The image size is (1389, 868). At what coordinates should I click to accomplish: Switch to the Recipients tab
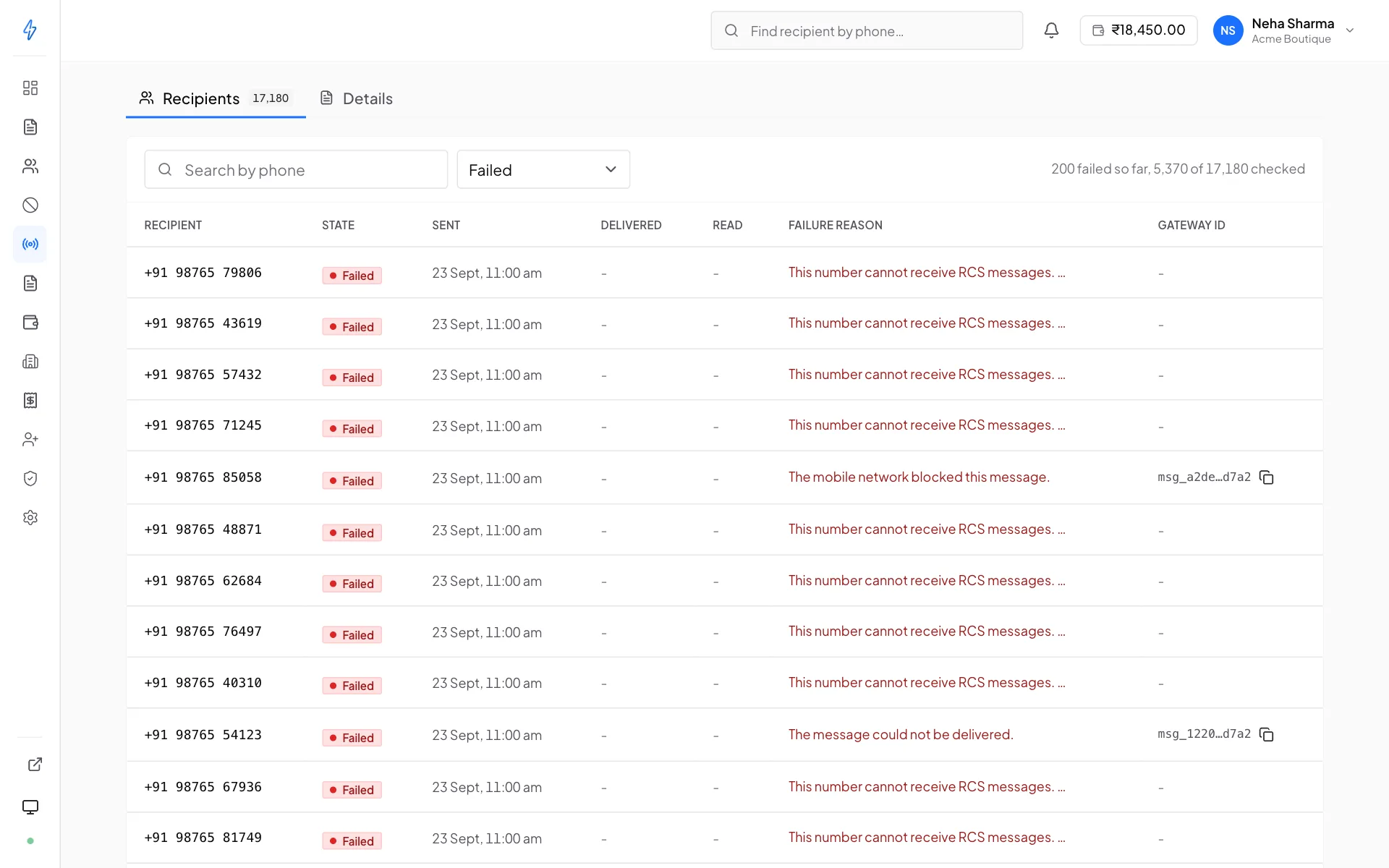coord(216,98)
